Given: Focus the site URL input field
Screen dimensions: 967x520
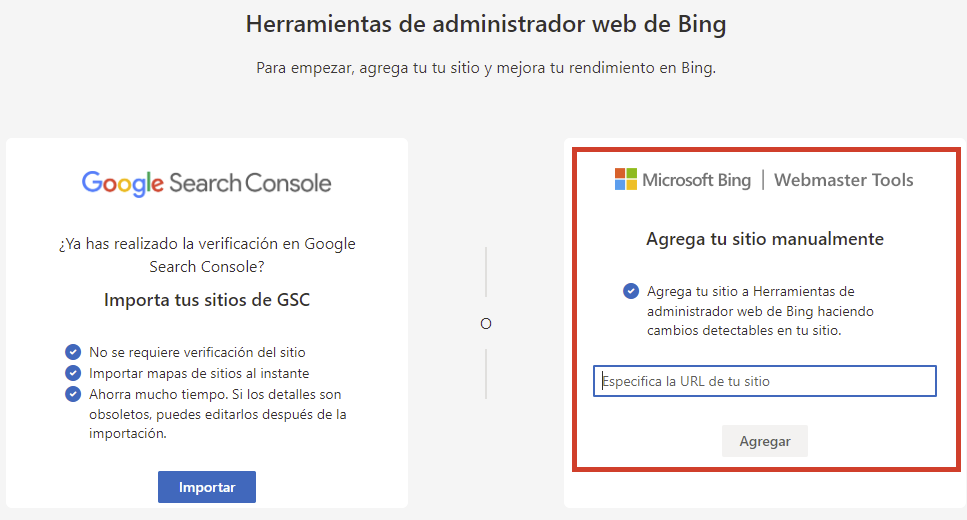Looking at the screenshot, I should click(x=765, y=381).
